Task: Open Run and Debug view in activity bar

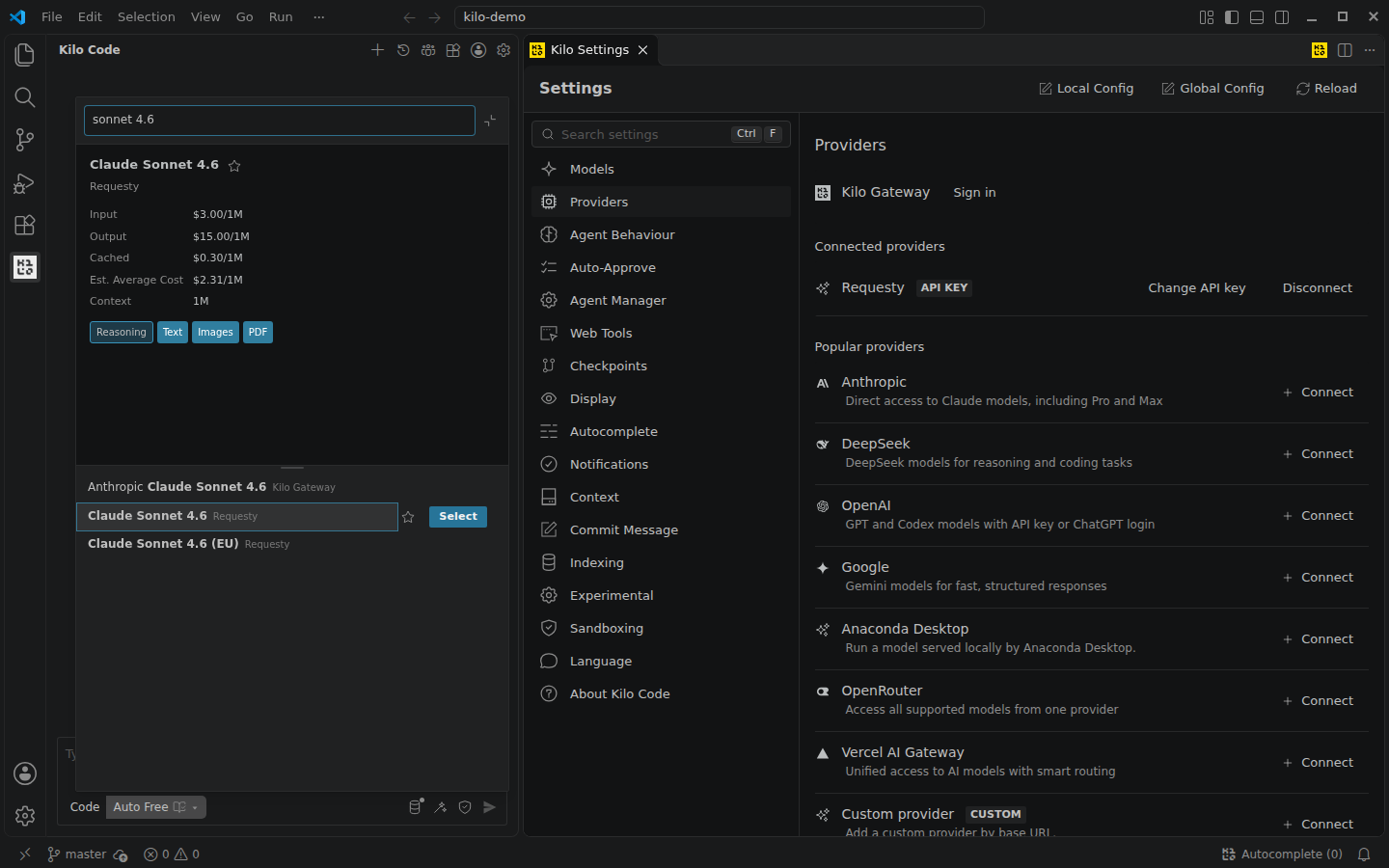Action: [x=25, y=182]
